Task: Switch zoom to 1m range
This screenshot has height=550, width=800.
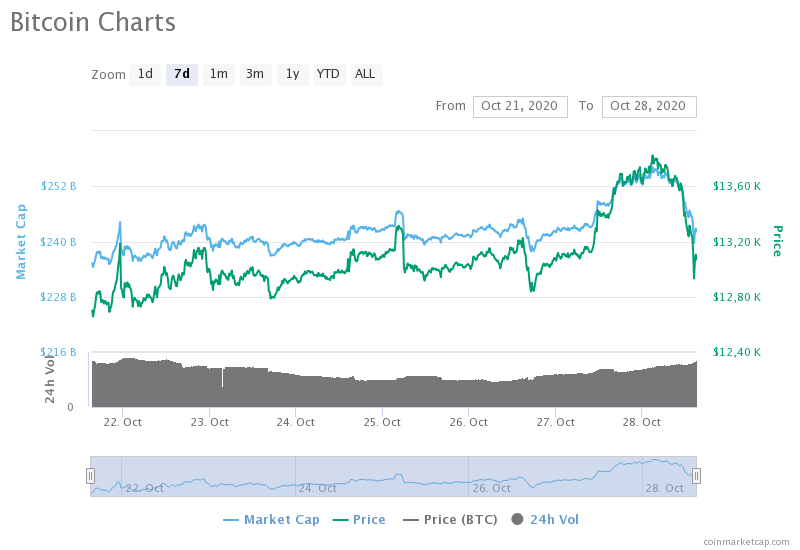Action: click(x=218, y=74)
